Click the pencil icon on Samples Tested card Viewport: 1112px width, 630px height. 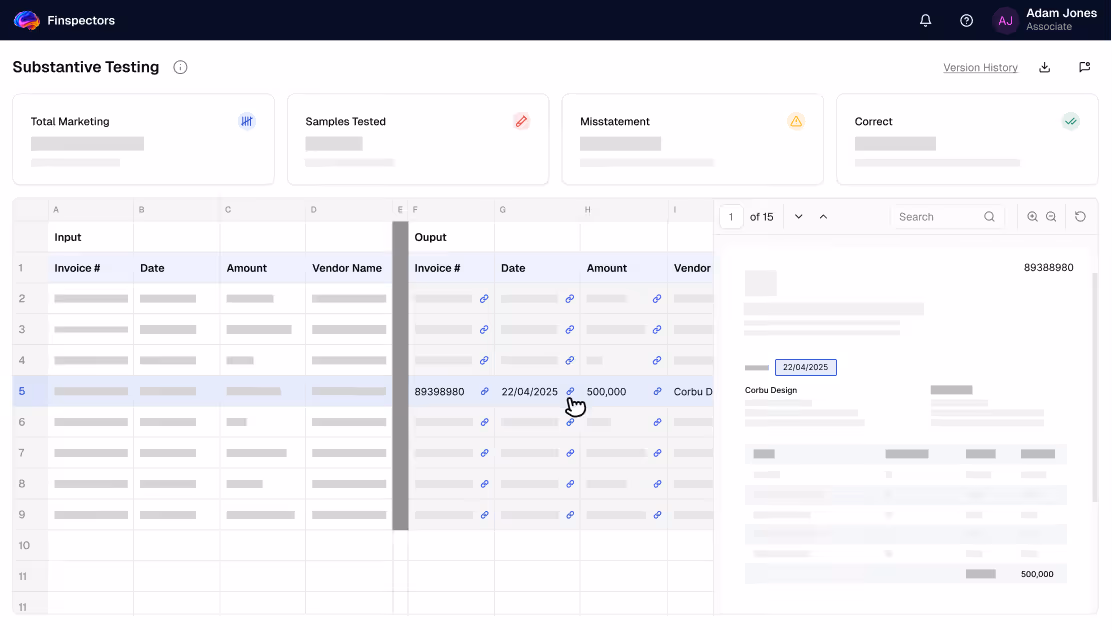pyautogui.click(x=521, y=121)
